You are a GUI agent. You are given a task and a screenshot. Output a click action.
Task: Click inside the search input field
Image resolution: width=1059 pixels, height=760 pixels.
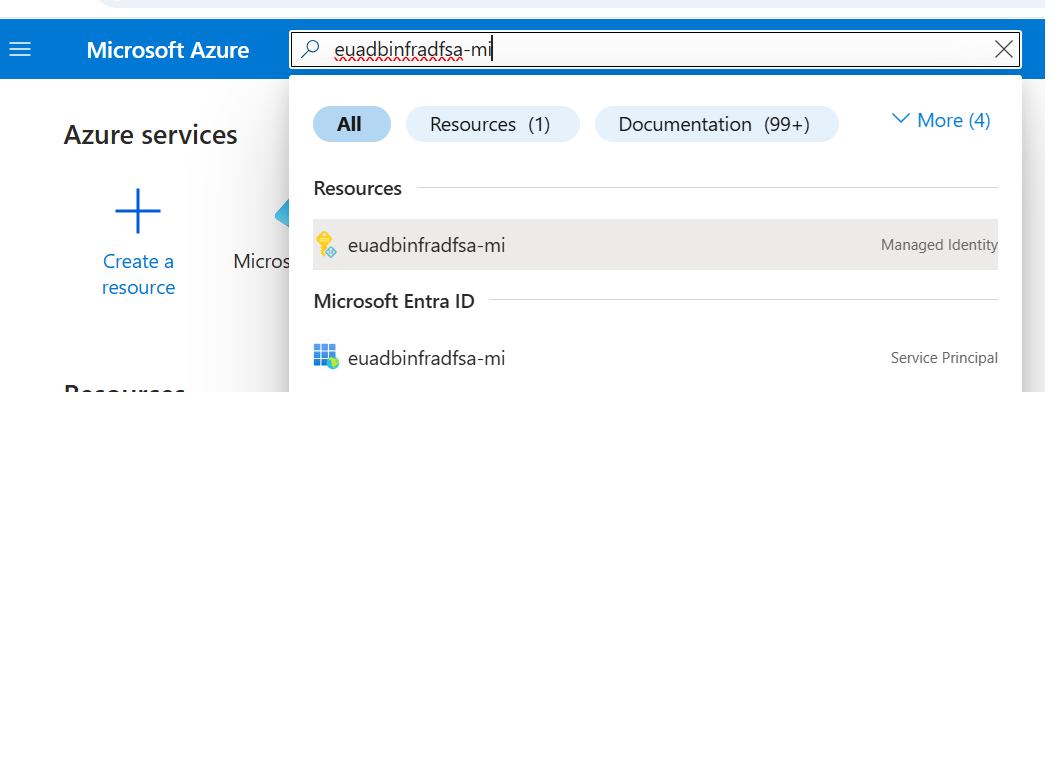coord(600,49)
